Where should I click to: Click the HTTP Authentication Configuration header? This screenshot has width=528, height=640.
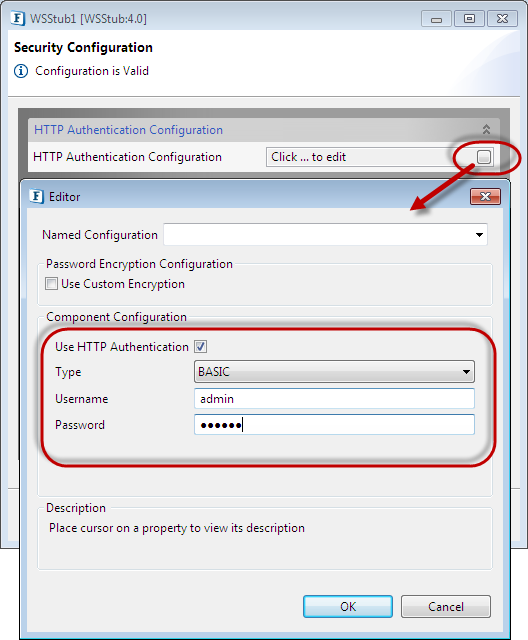pyautogui.click(x=128, y=130)
